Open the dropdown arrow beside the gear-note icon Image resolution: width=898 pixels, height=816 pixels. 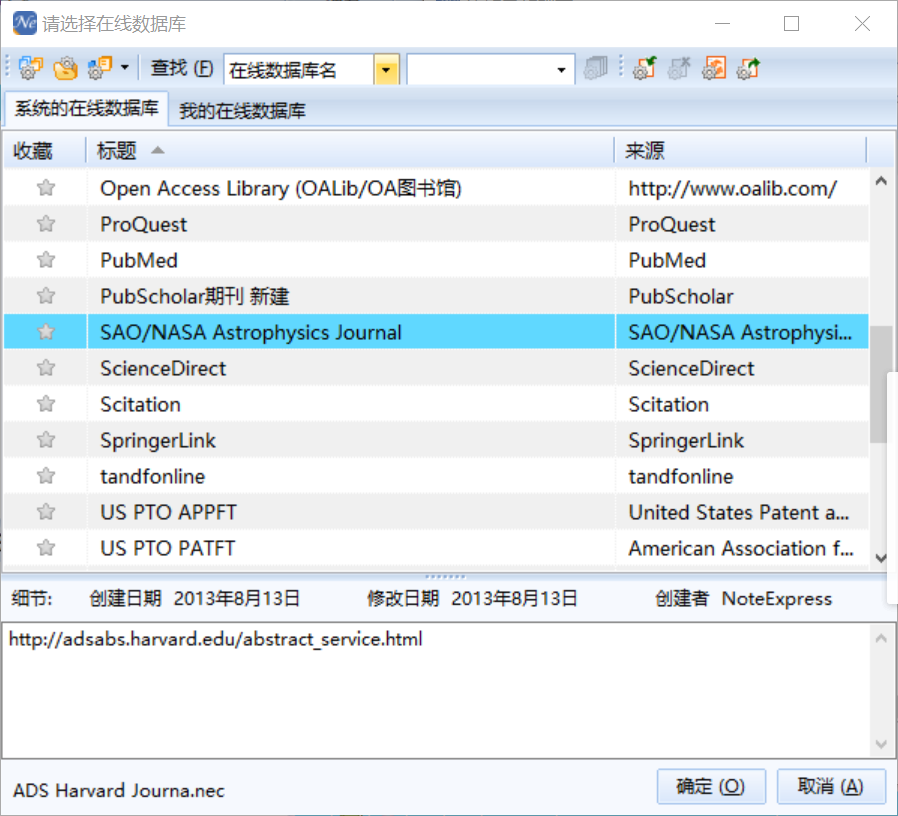(x=124, y=68)
